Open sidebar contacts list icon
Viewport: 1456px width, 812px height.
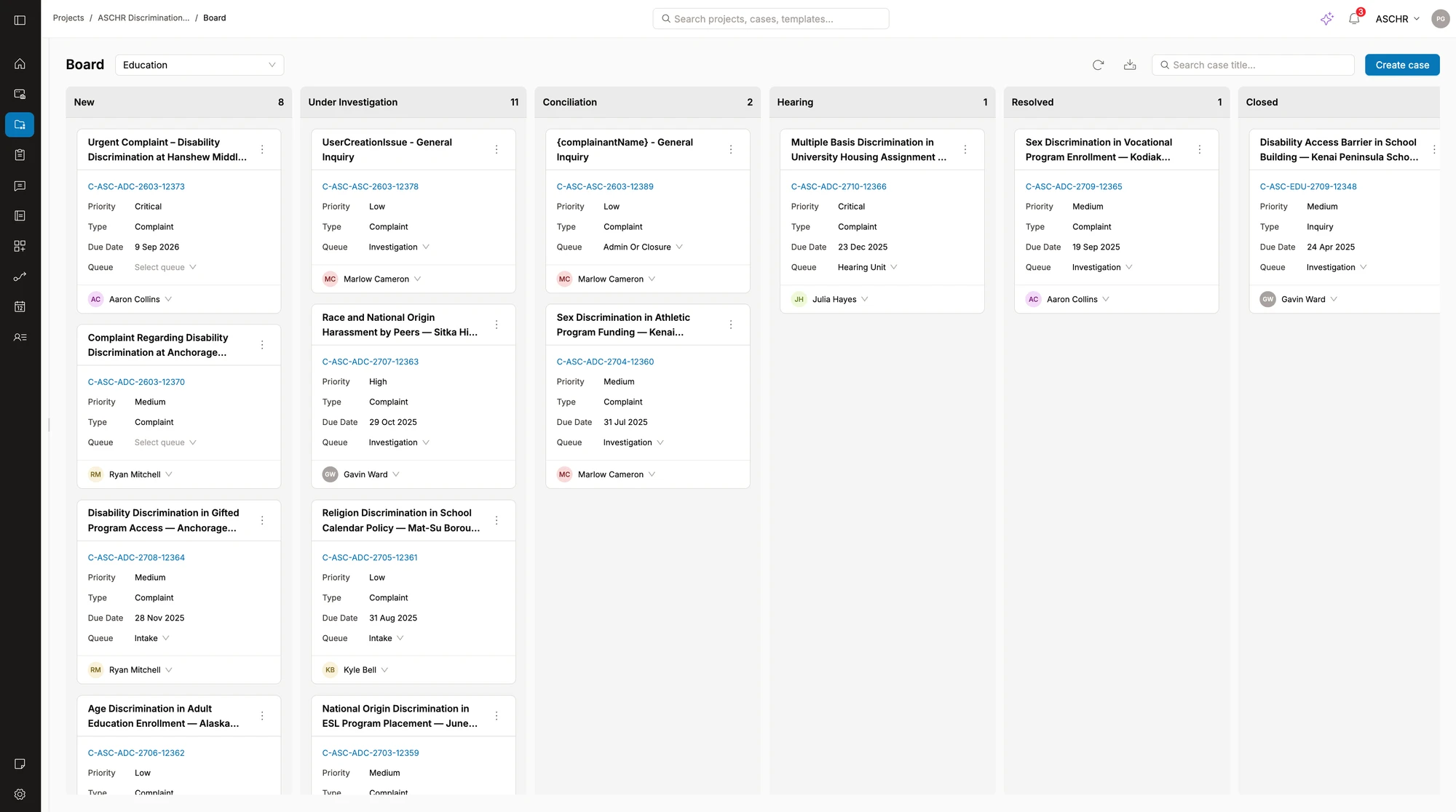(x=20, y=337)
